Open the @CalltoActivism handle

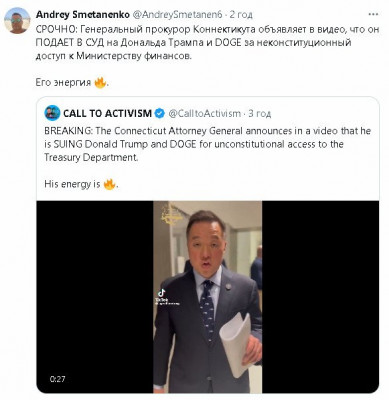tap(204, 114)
